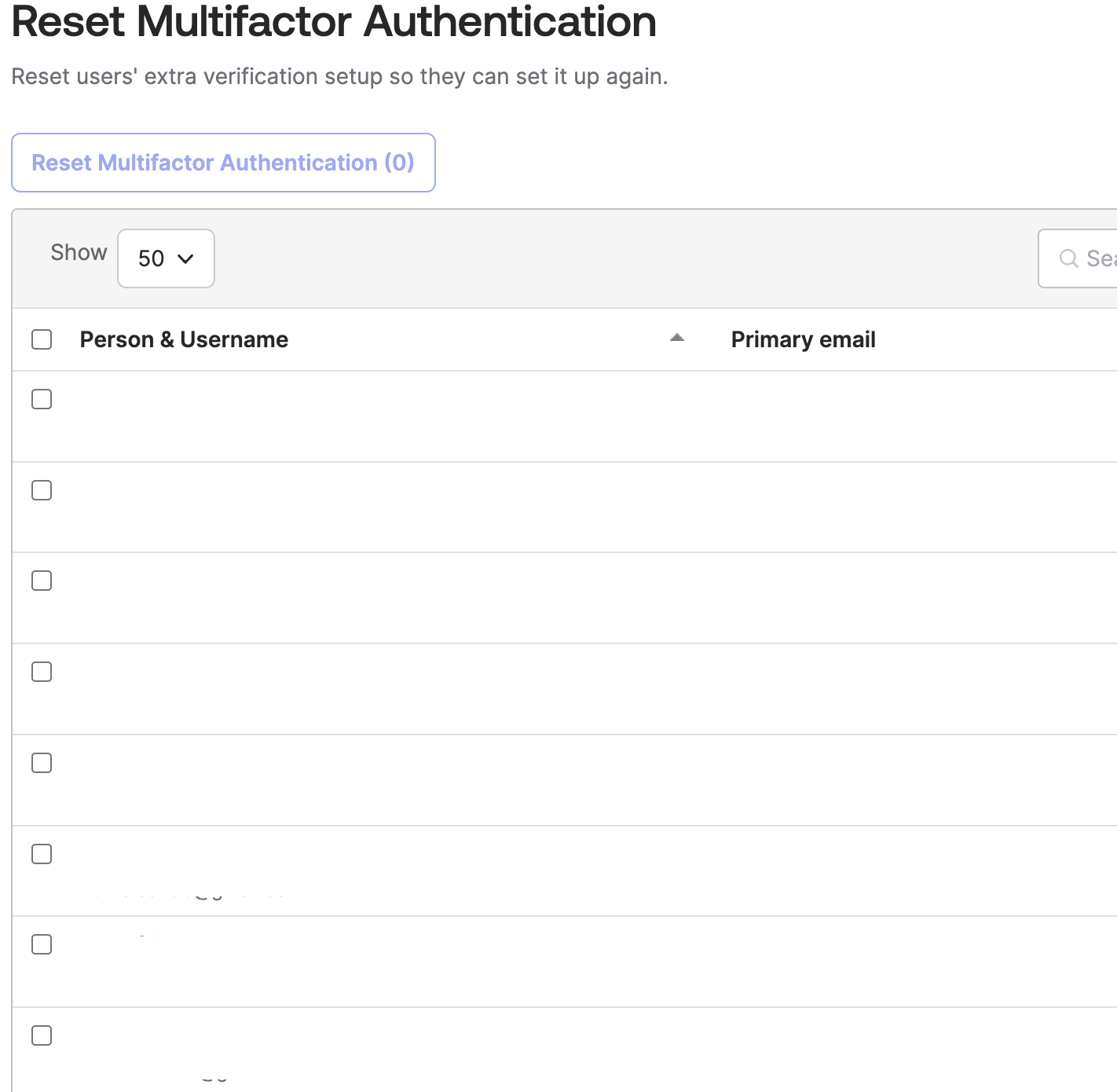Click the search magnifier icon

(1068, 258)
